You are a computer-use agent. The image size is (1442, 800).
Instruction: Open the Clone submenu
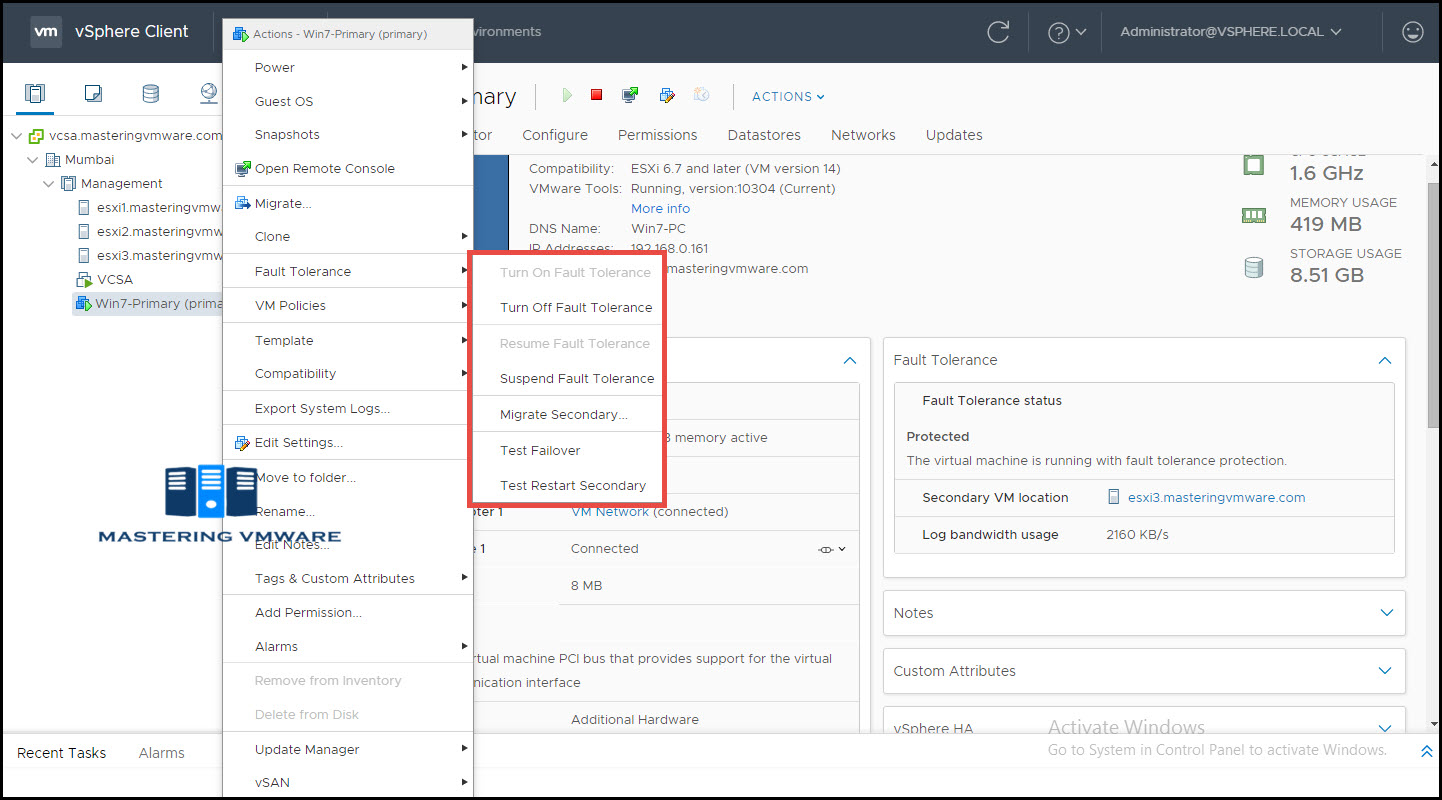click(x=348, y=237)
